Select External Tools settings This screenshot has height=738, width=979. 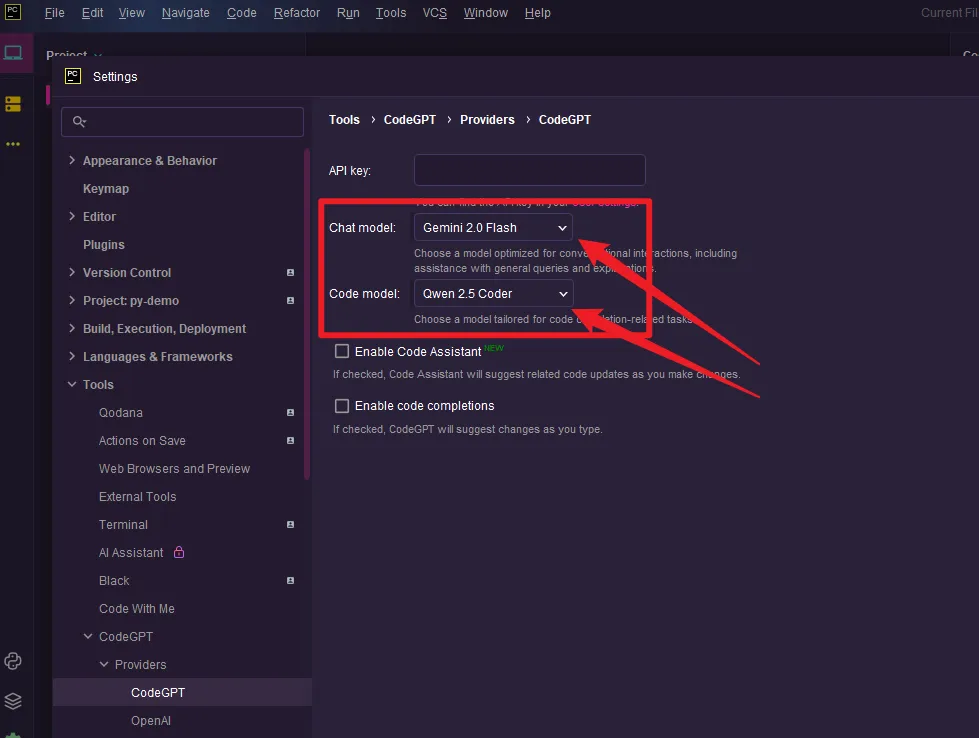click(x=137, y=496)
